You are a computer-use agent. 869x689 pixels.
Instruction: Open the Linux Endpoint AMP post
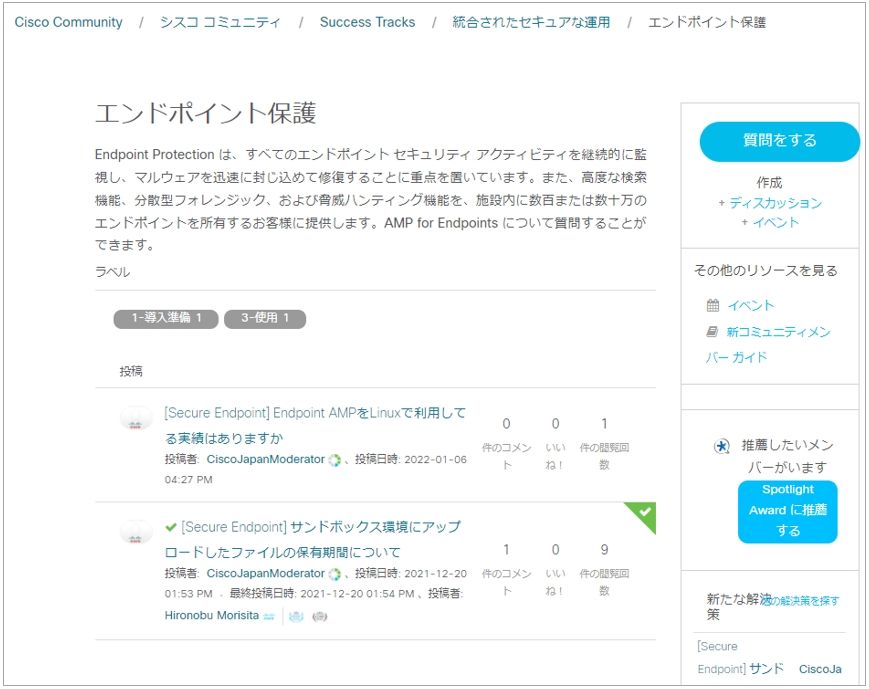[x=315, y=425]
